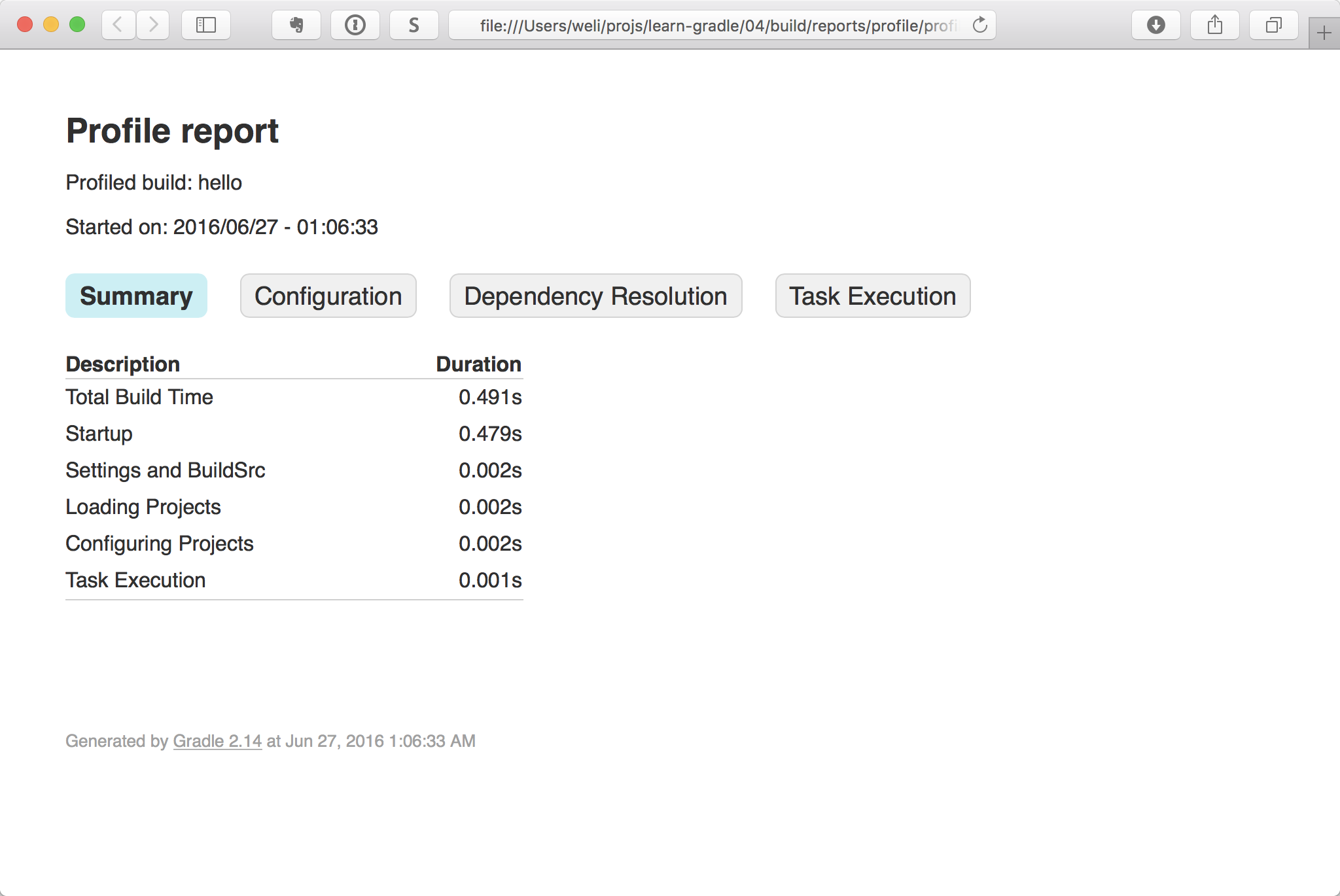Click the Safari back navigation arrow
Image resolution: width=1340 pixels, height=896 pixels.
coord(118,25)
